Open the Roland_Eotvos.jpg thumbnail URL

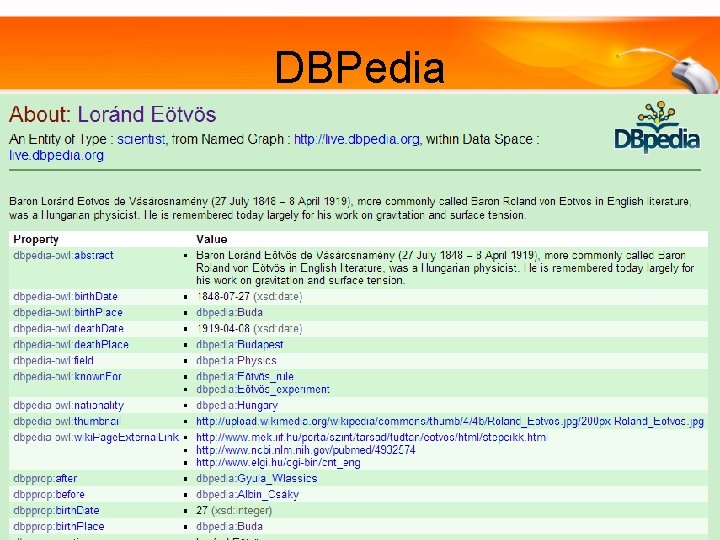click(450, 422)
